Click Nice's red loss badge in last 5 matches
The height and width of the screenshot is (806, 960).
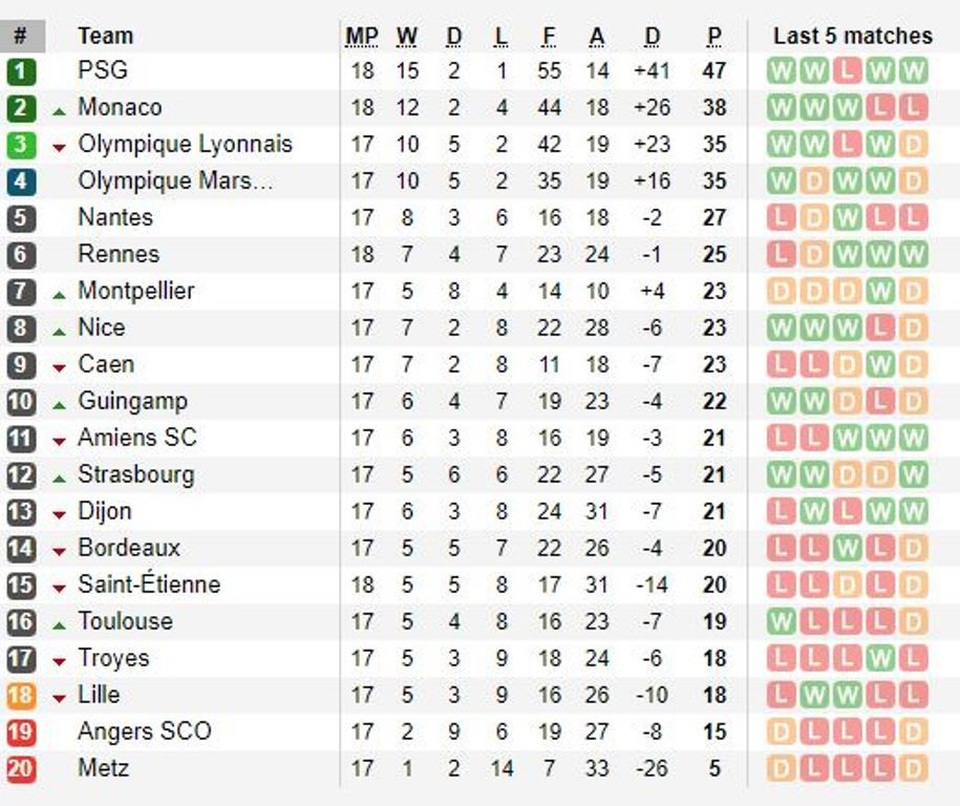(x=879, y=328)
